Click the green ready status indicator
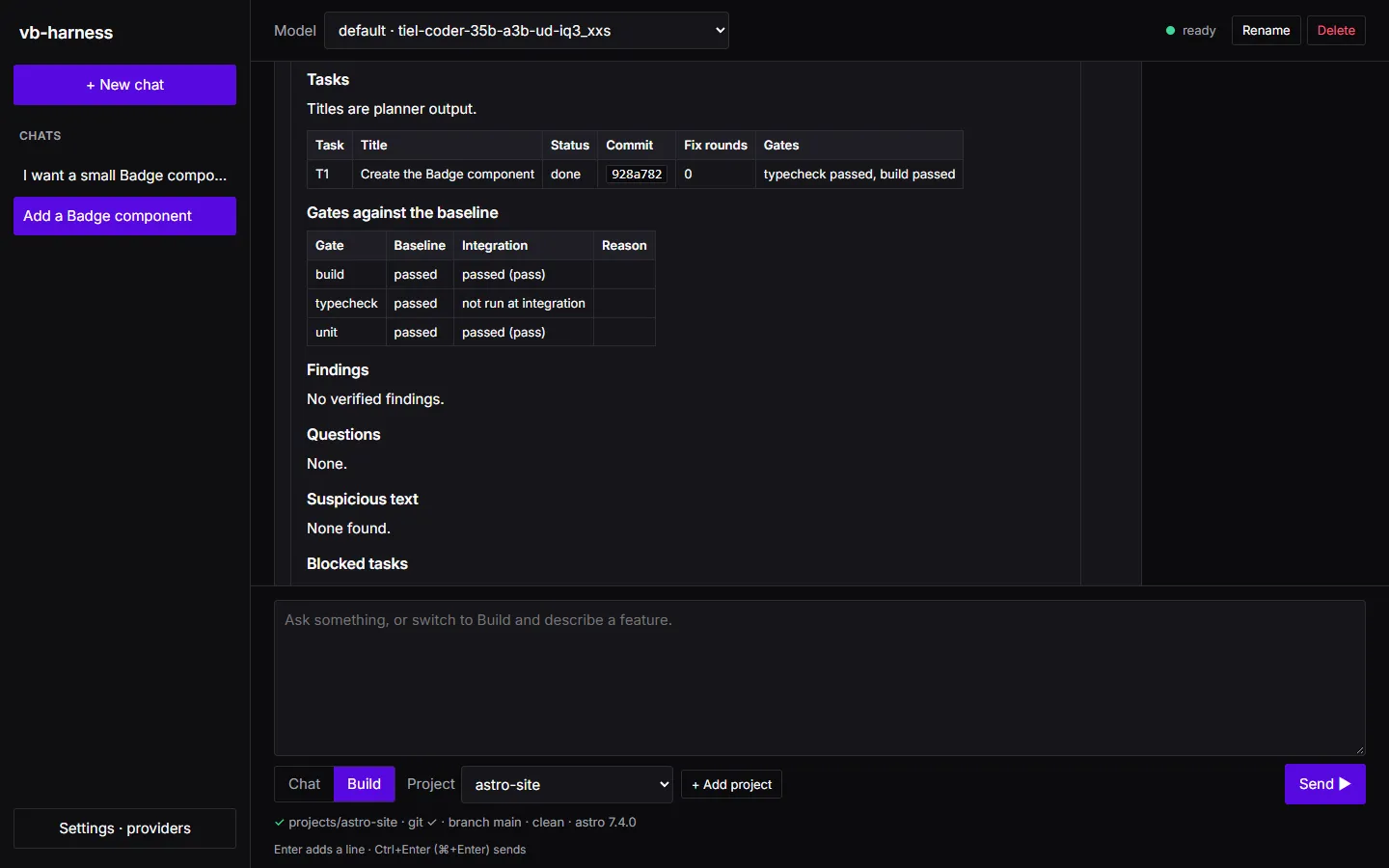This screenshot has height=868, width=1389. [x=1171, y=31]
